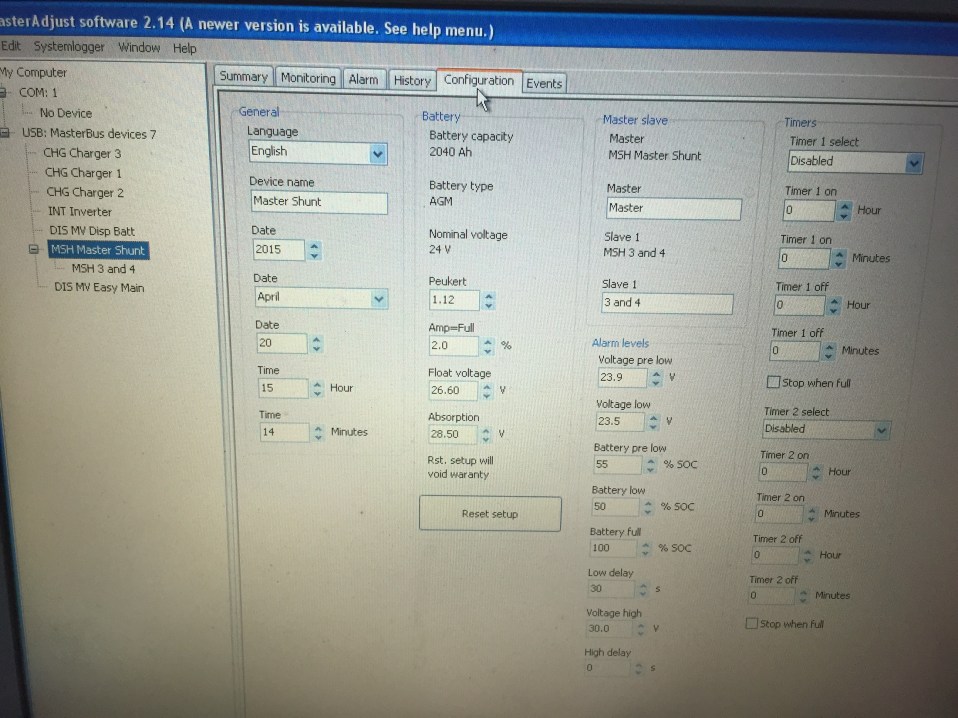Image resolution: width=958 pixels, height=718 pixels.
Task: Adjust the Peukert value stepper
Action: (487, 301)
